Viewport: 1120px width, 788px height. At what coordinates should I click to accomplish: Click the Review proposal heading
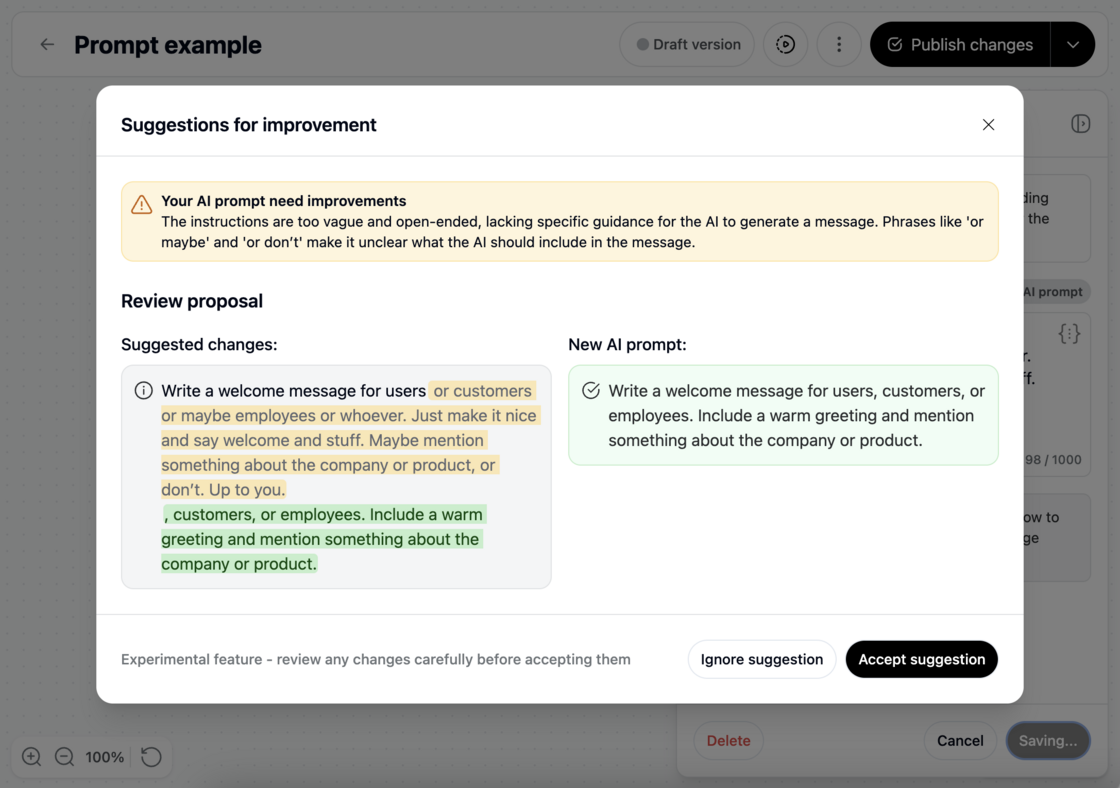(191, 301)
